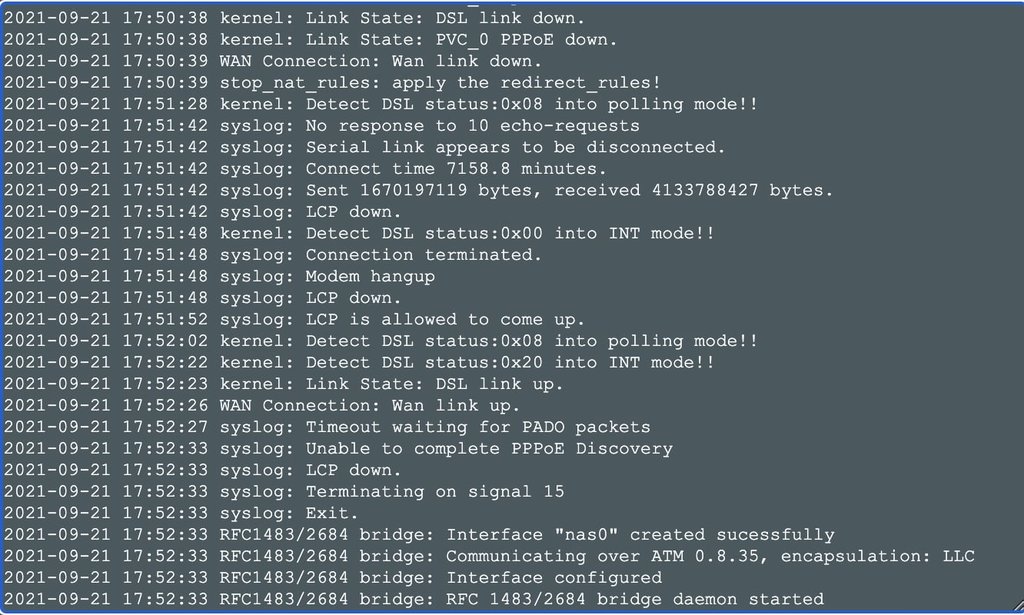Click the "DSL status:0x20 into INT mode" line
The width and height of the screenshot is (1024, 615).
click(359, 362)
